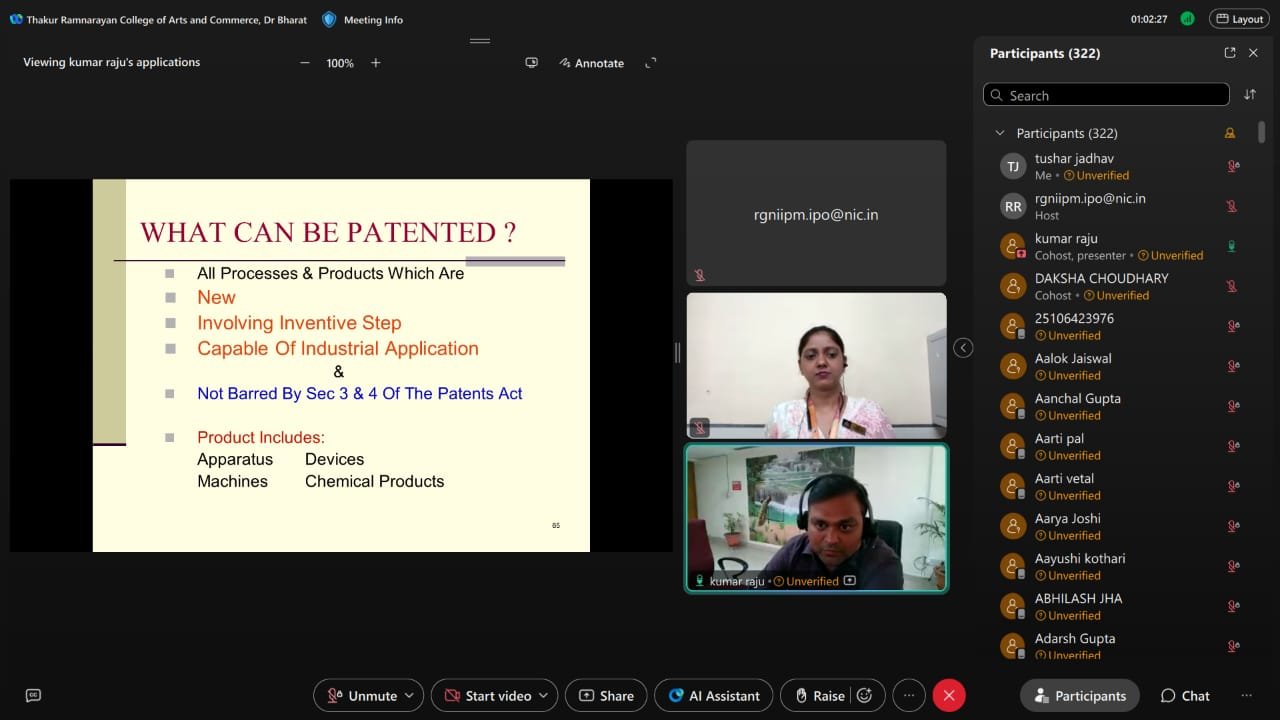Collapse the Participants (322) list section
Image resolution: width=1280 pixels, height=720 pixels.
[999, 133]
